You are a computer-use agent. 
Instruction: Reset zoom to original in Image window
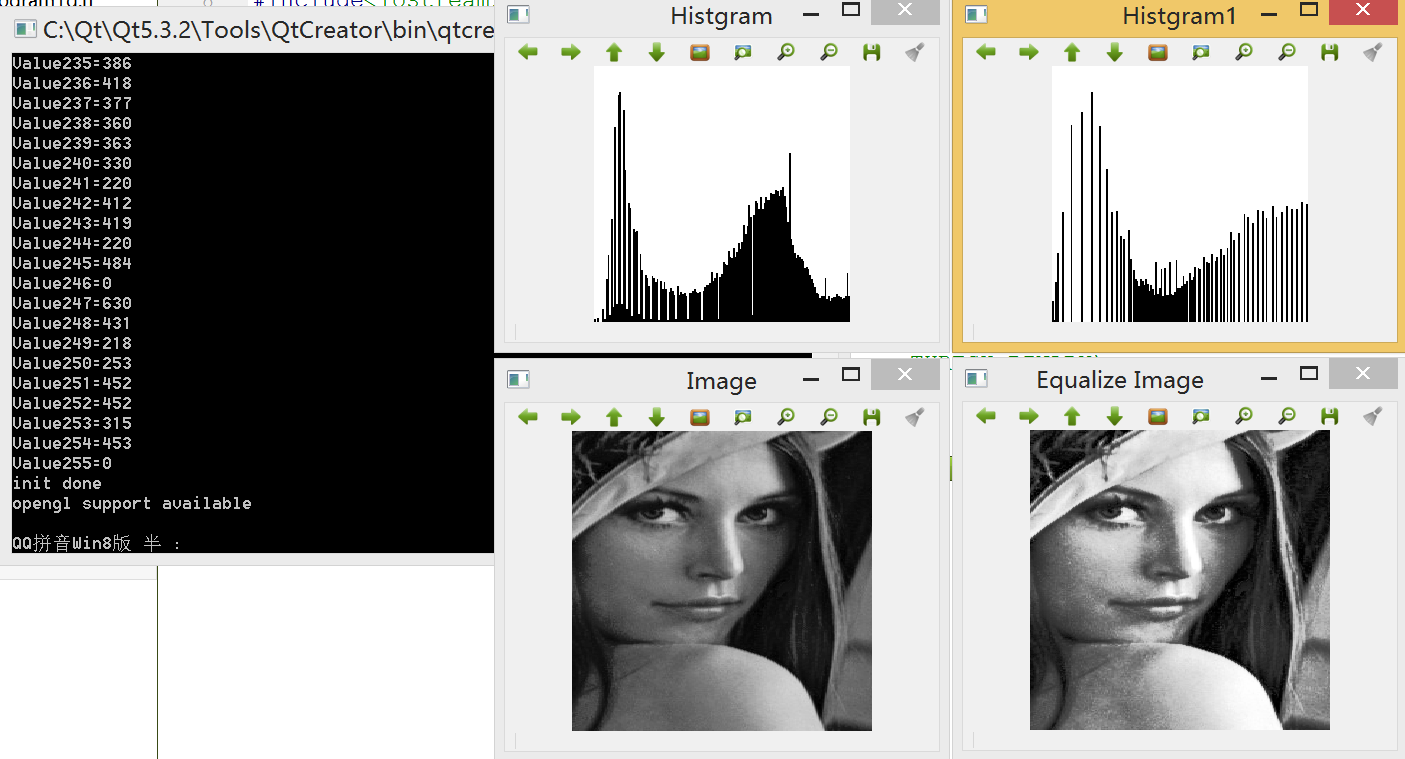pyautogui.click(x=700, y=417)
